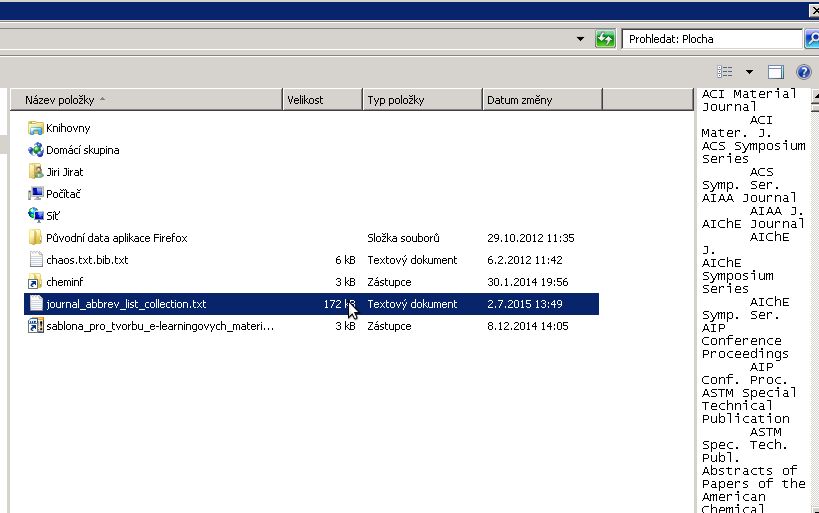Click 'ACS Symposium' text in the preview pane
The height and width of the screenshot is (513, 819).
[753, 146]
